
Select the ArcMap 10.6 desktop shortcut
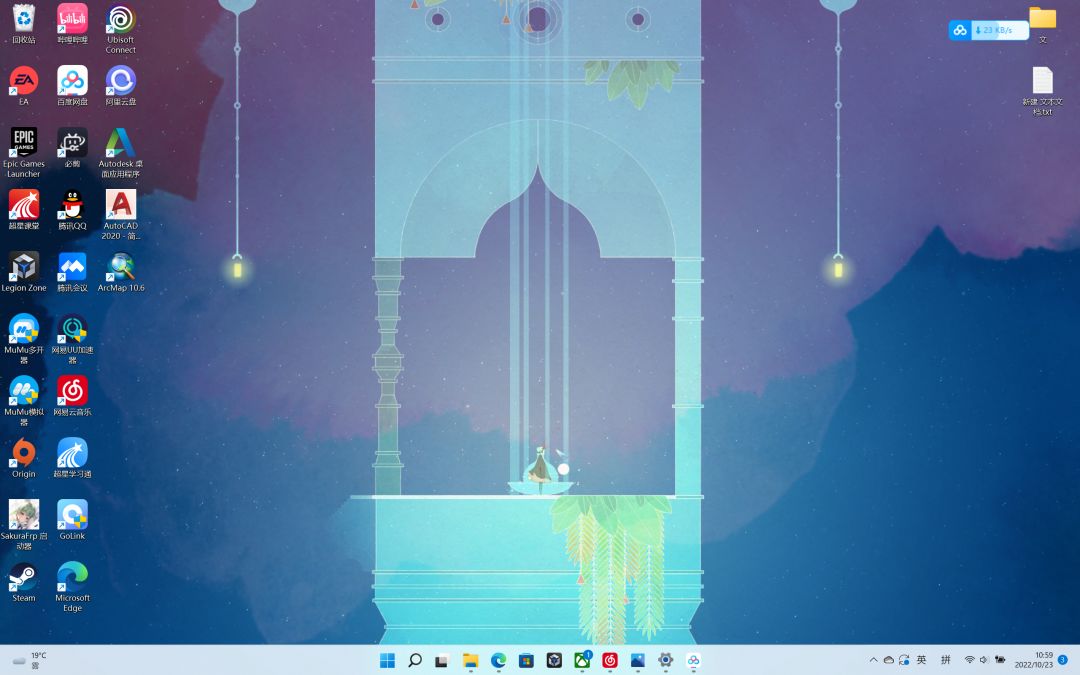[x=121, y=272]
